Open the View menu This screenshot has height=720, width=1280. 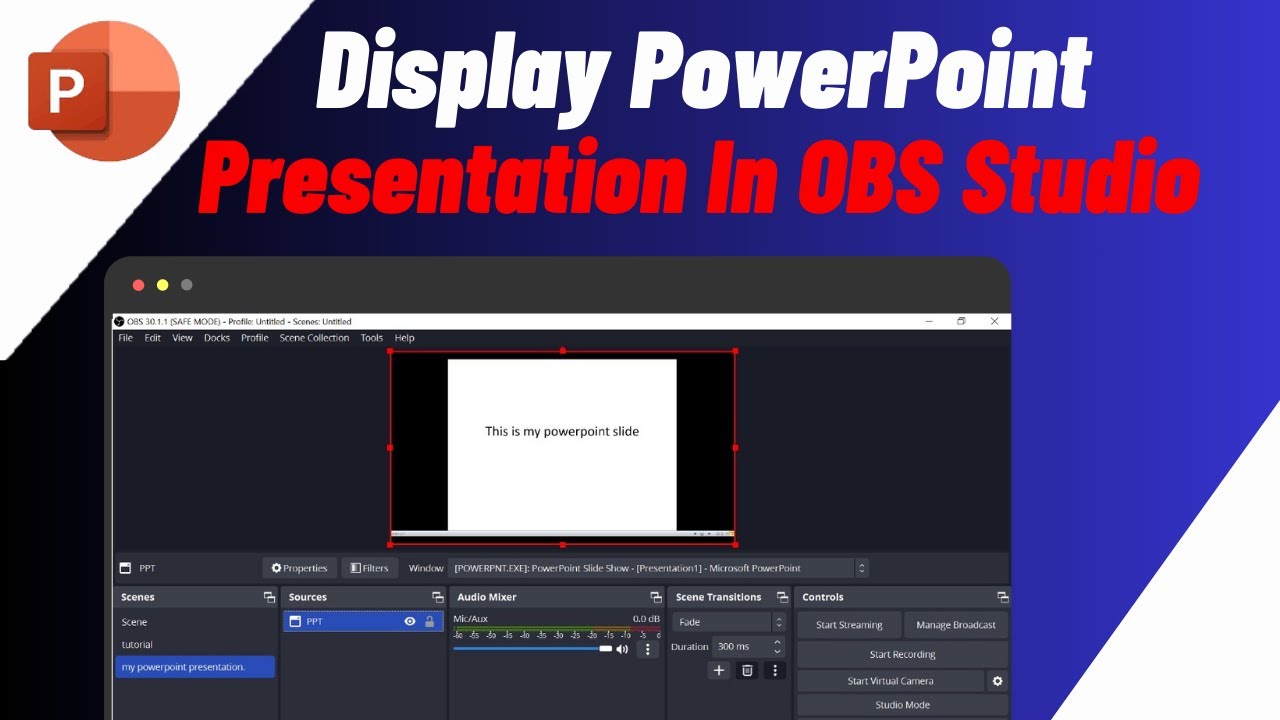(x=182, y=338)
